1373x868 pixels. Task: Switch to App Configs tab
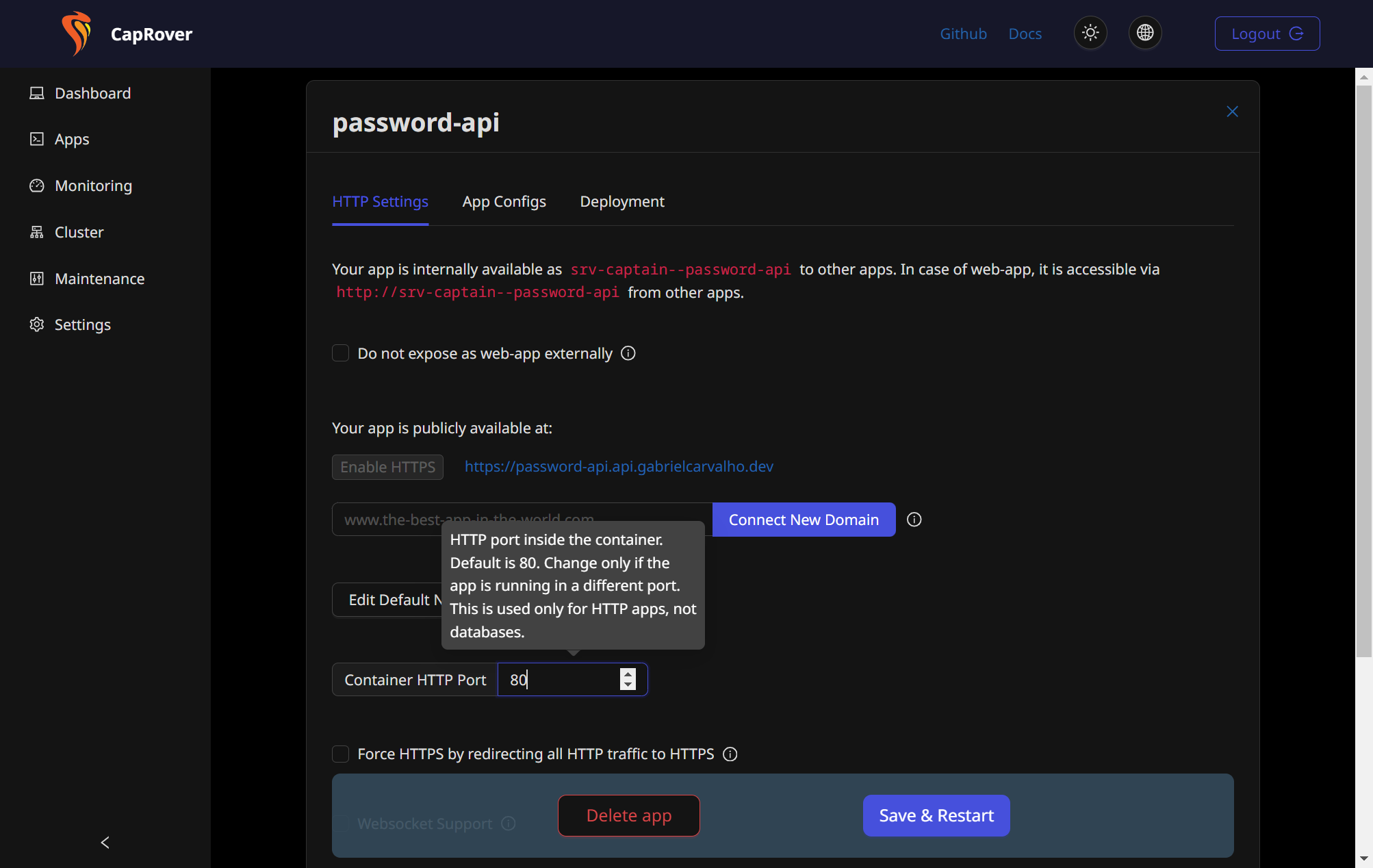tap(504, 201)
